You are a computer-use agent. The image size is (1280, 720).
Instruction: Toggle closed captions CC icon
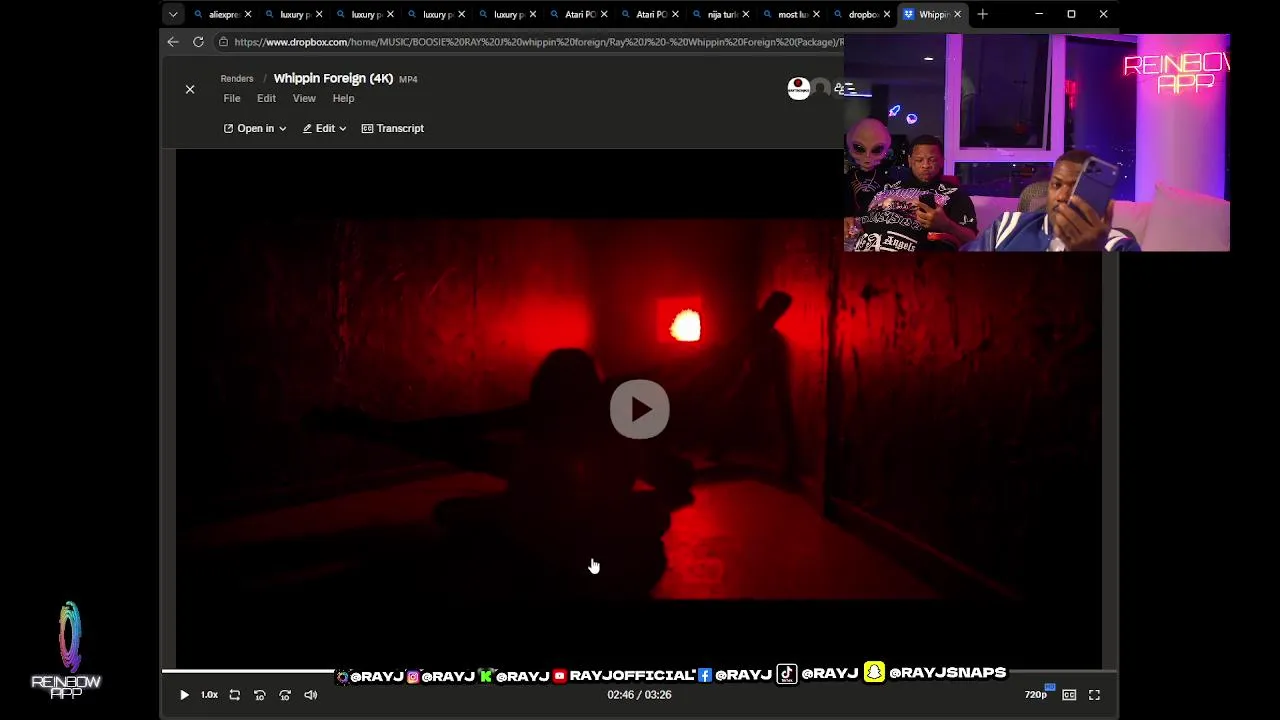click(1069, 695)
